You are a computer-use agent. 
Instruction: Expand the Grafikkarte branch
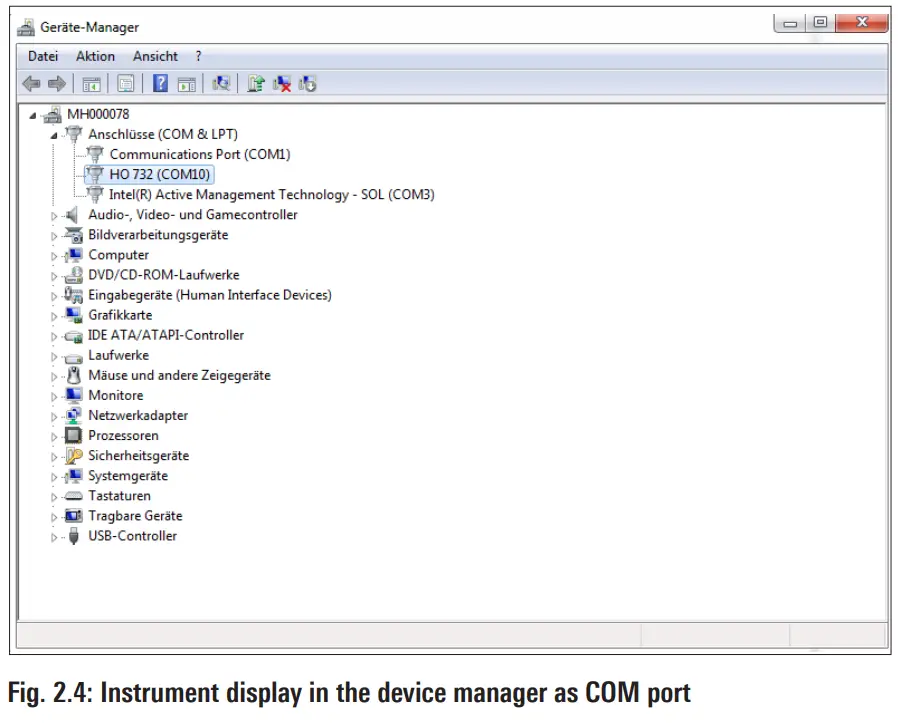pos(54,315)
